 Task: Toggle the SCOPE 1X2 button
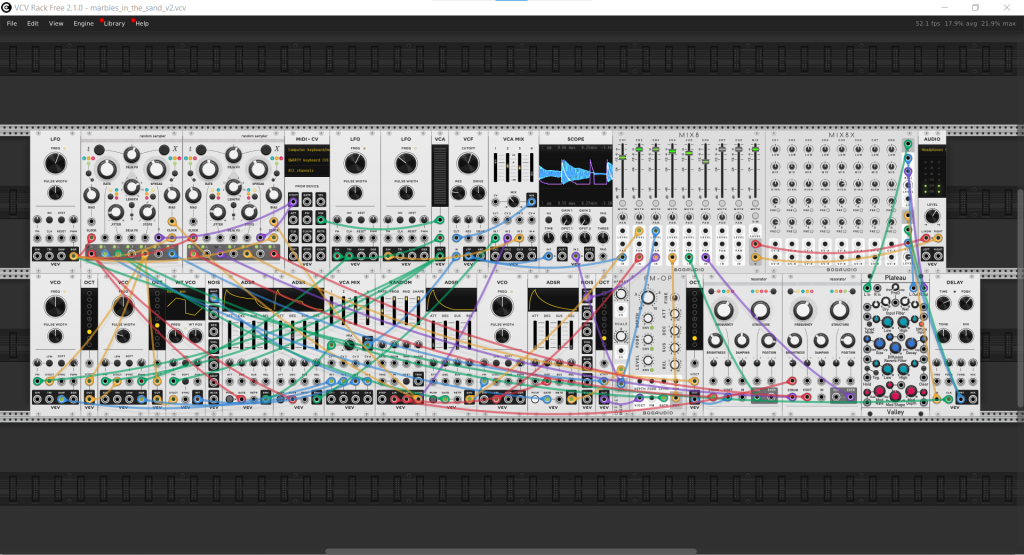click(549, 219)
